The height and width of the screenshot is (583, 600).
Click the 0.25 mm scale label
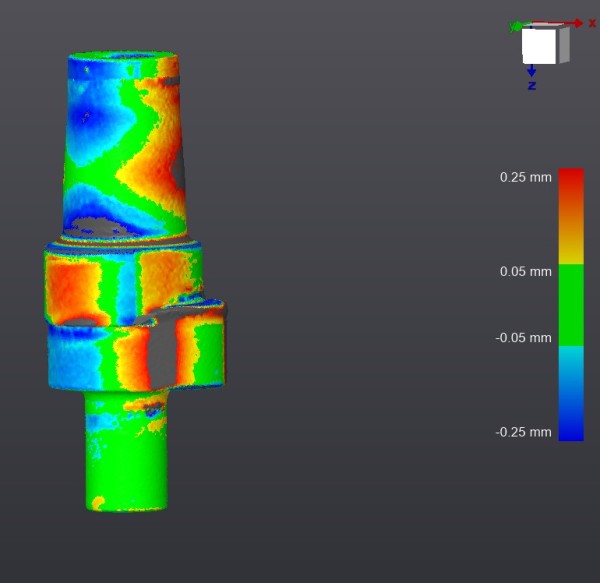click(525, 177)
